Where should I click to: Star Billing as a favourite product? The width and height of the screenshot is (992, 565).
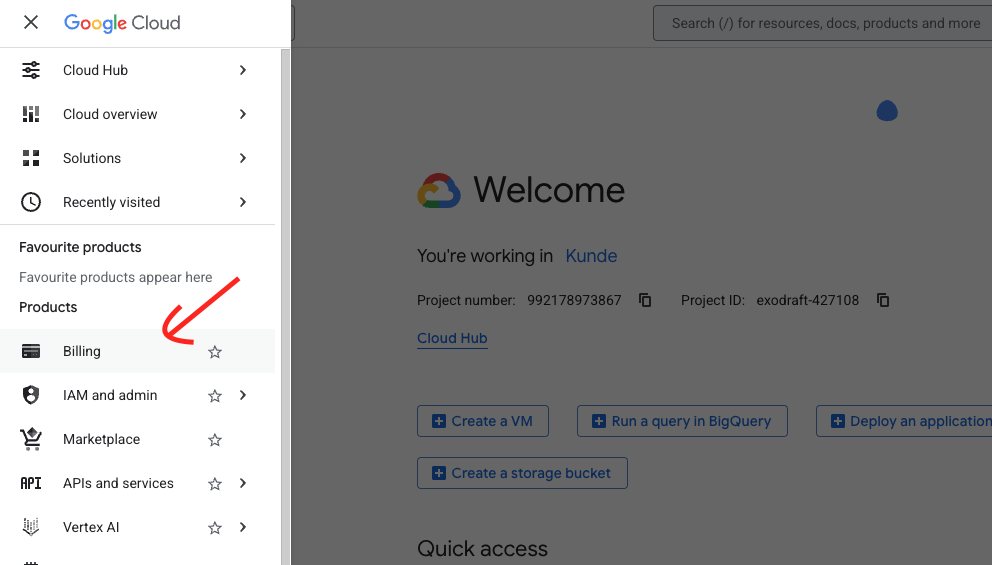[x=215, y=352]
